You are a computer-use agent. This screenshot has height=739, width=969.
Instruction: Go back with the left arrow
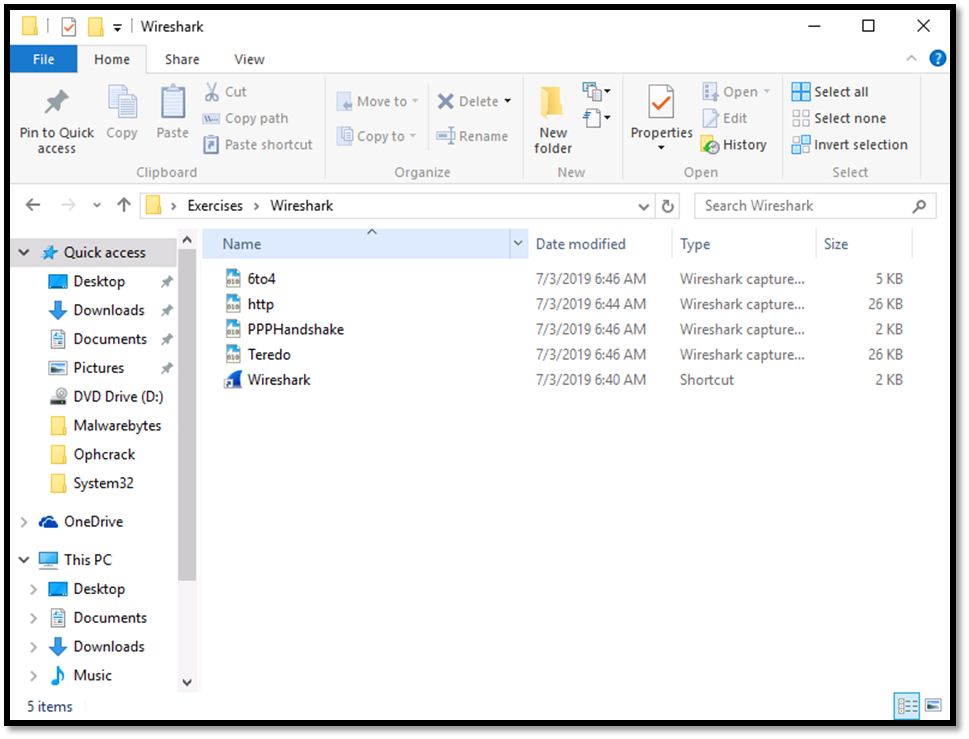tap(33, 205)
